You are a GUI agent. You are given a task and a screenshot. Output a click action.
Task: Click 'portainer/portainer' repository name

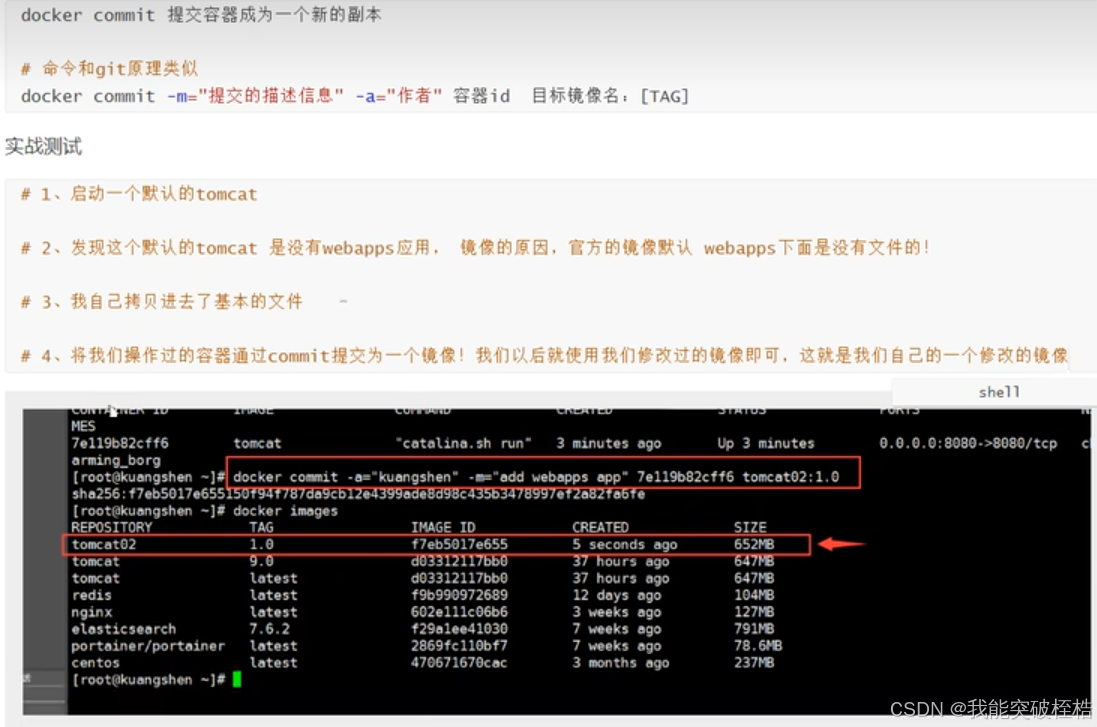(148, 646)
